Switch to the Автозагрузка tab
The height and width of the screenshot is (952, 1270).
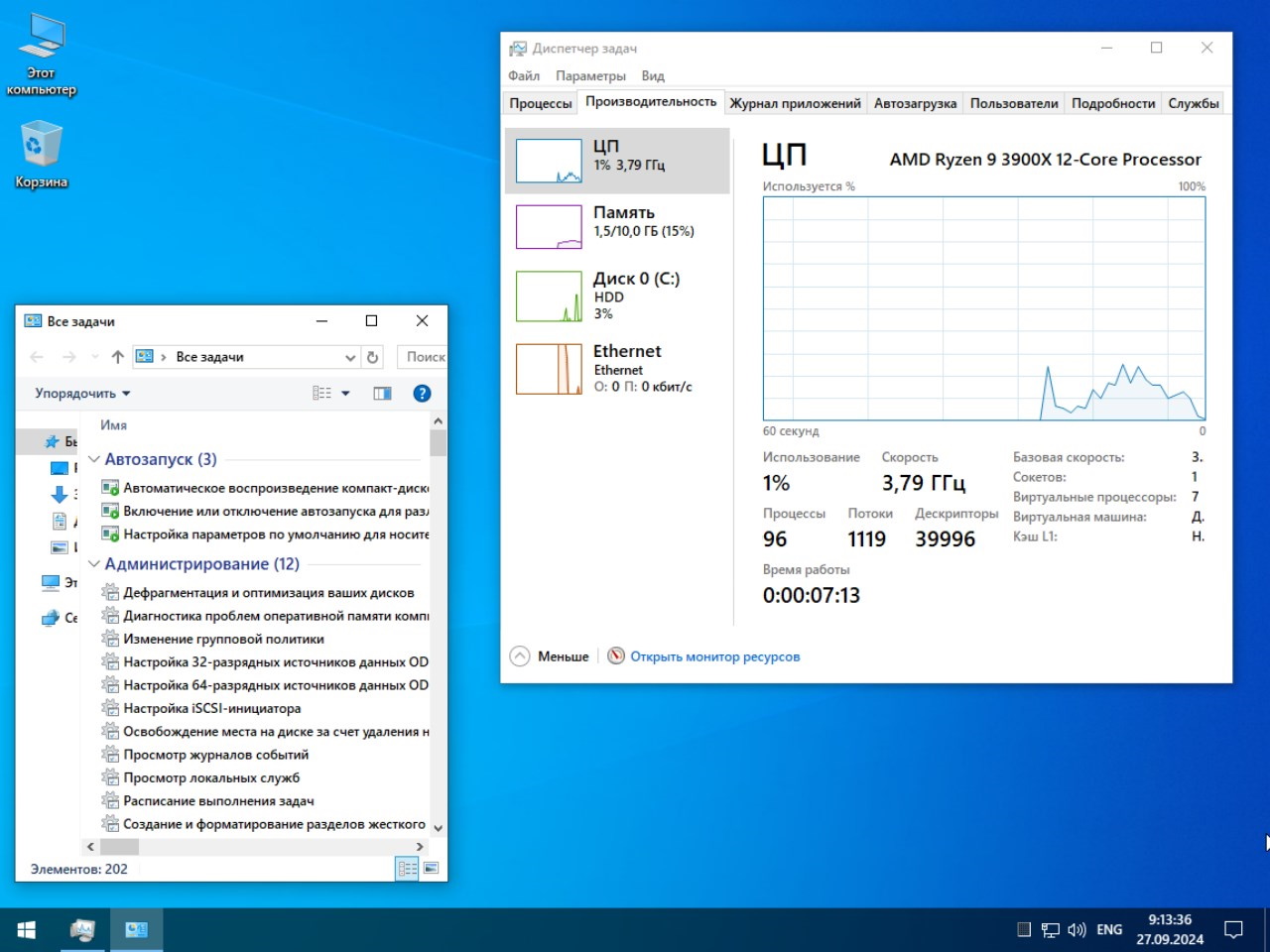point(916,103)
